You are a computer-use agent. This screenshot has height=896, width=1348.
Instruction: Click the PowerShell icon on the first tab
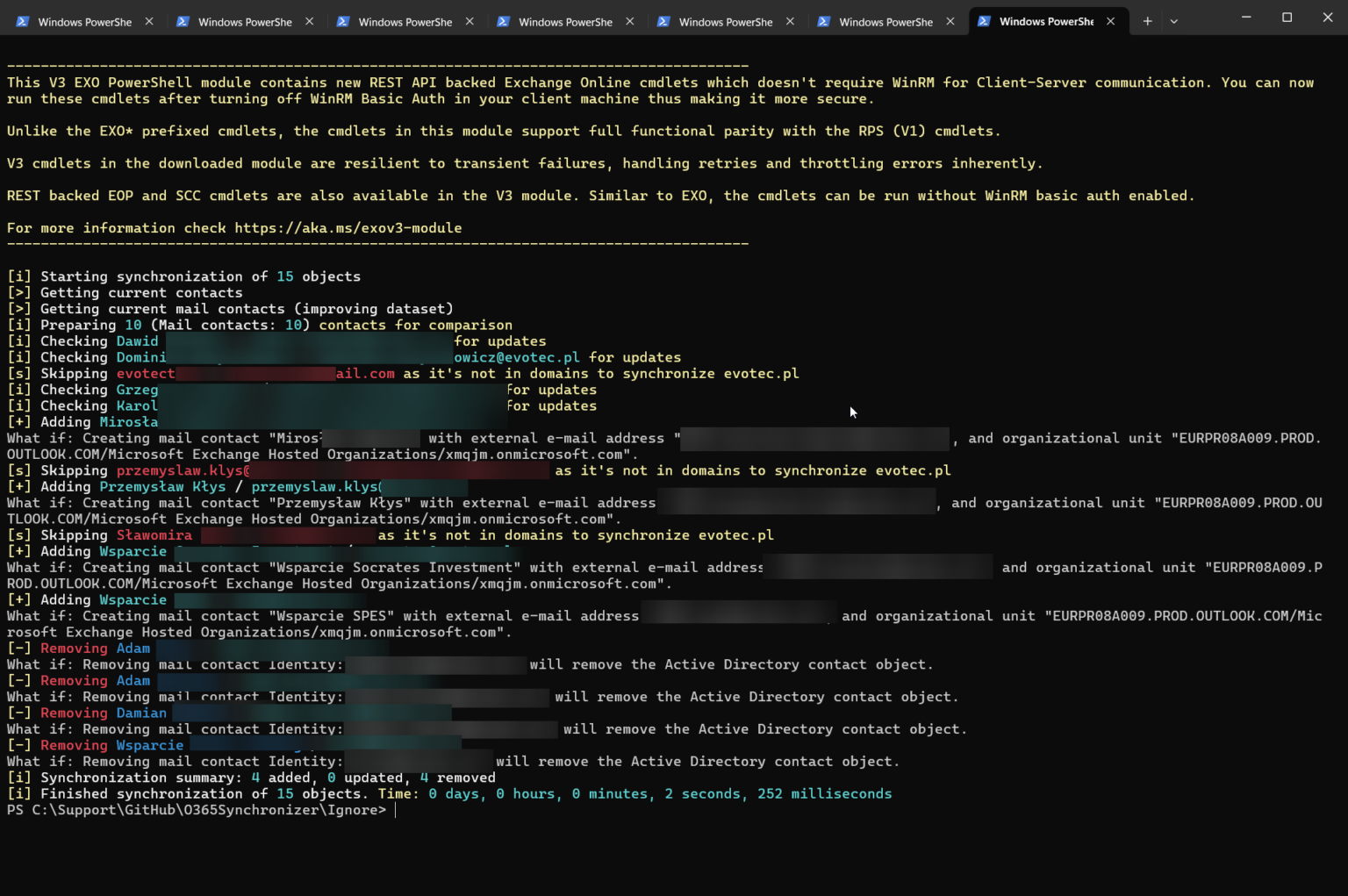(22, 22)
